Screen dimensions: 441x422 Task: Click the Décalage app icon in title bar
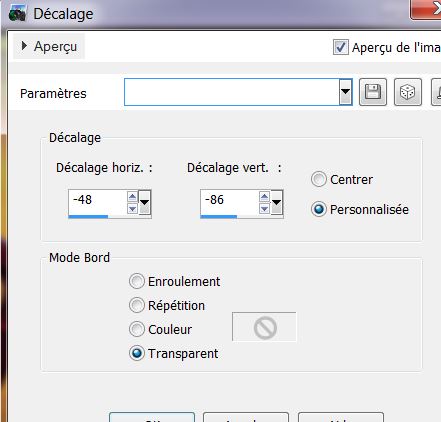coord(17,14)
